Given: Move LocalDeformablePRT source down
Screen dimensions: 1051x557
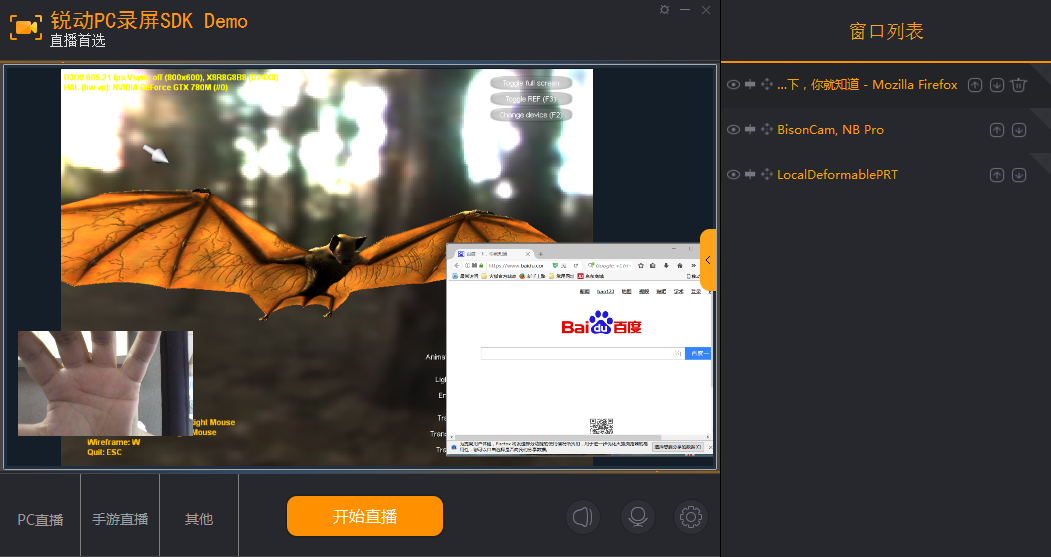Looking at the screenshot, I should click(1019, 175).
